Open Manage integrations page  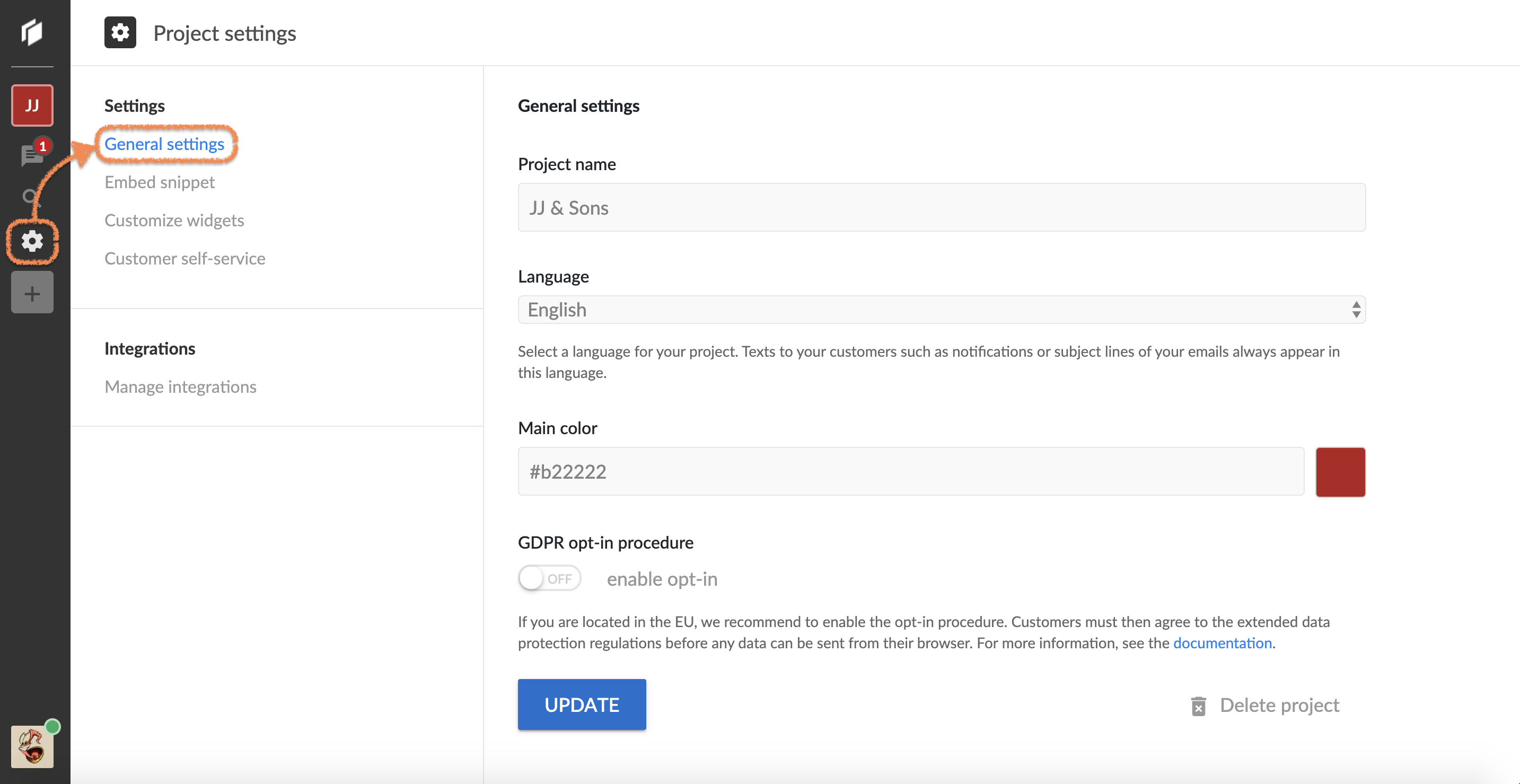pos(180,387)
